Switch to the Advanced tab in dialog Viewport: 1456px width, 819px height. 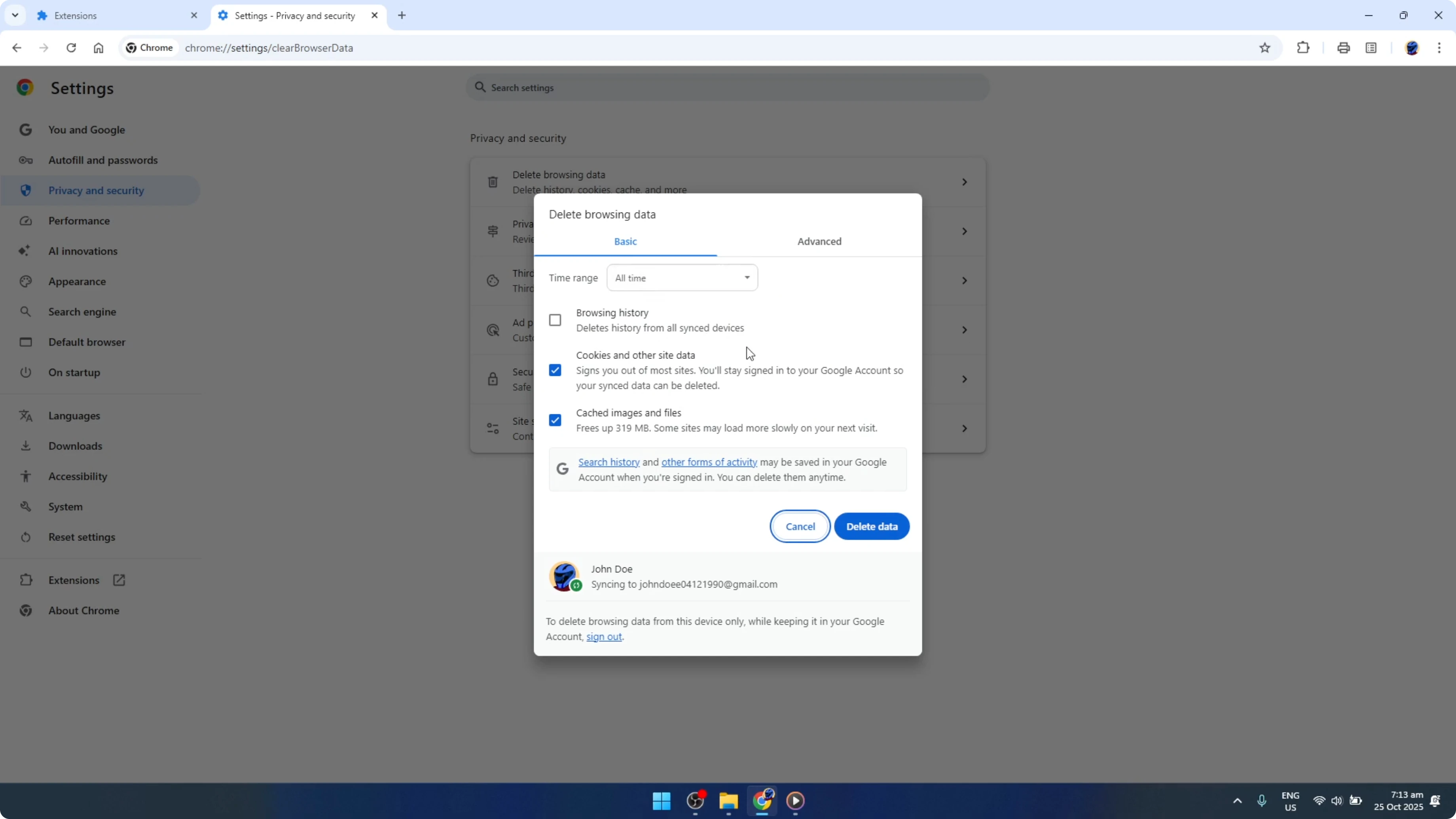(x=819, y=241)
